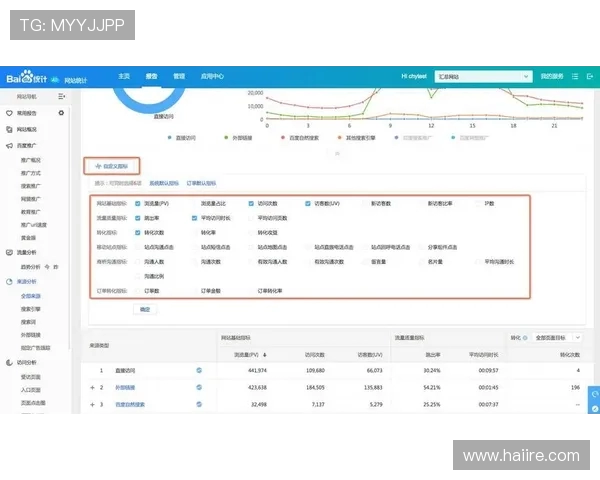The width and height of the screenshot is (600, 480).
Task: Click the 确定 confirm button
Action: (146, 310)
